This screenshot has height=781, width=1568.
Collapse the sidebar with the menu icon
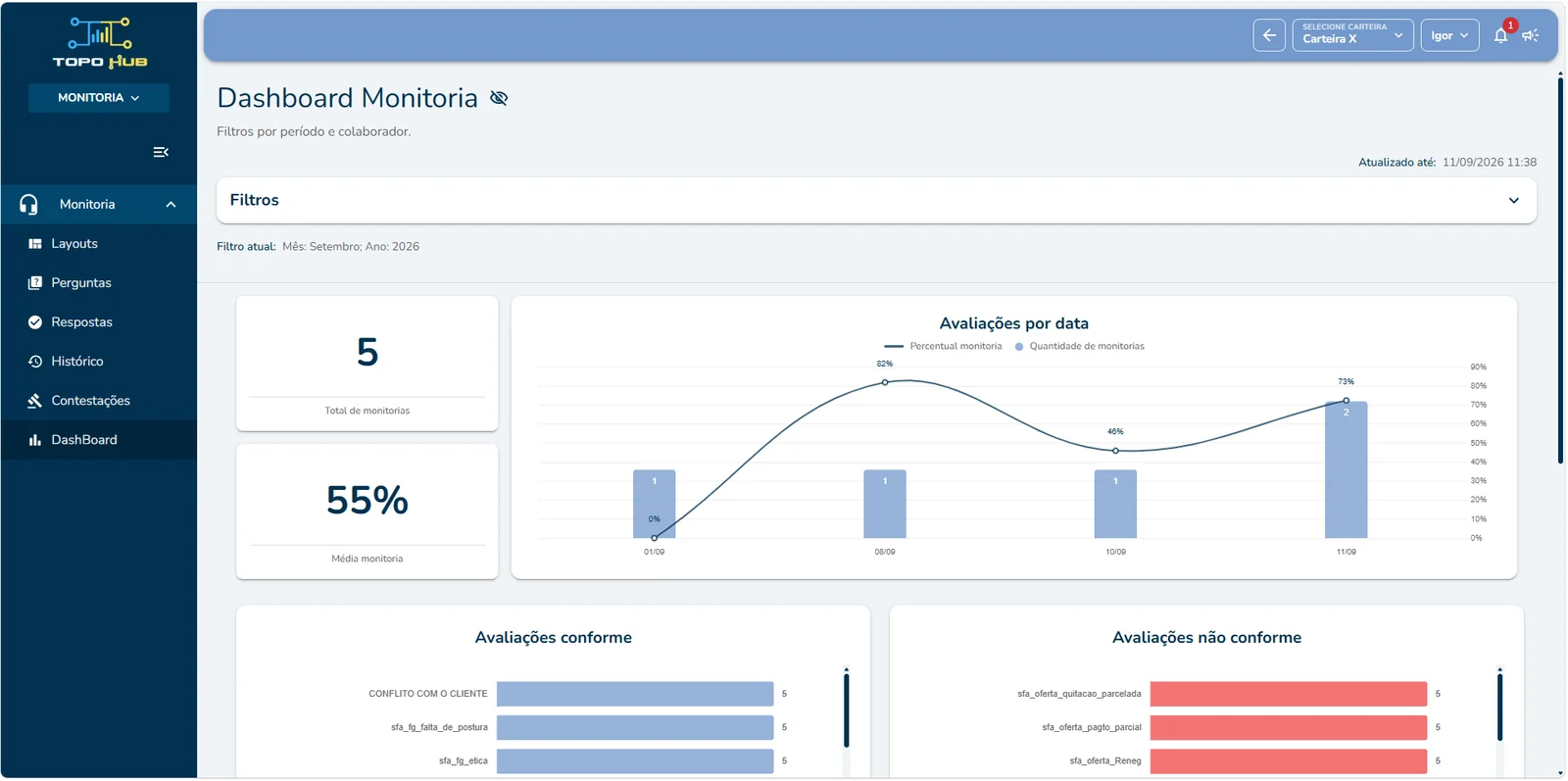(161, 152)
